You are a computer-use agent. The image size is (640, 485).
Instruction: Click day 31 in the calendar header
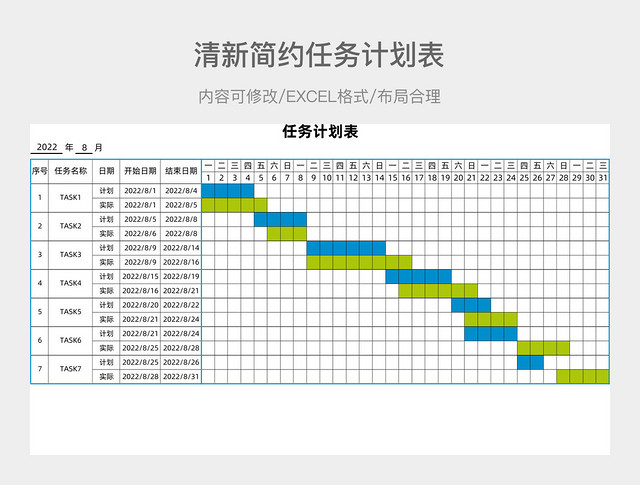tap(603, 178)
